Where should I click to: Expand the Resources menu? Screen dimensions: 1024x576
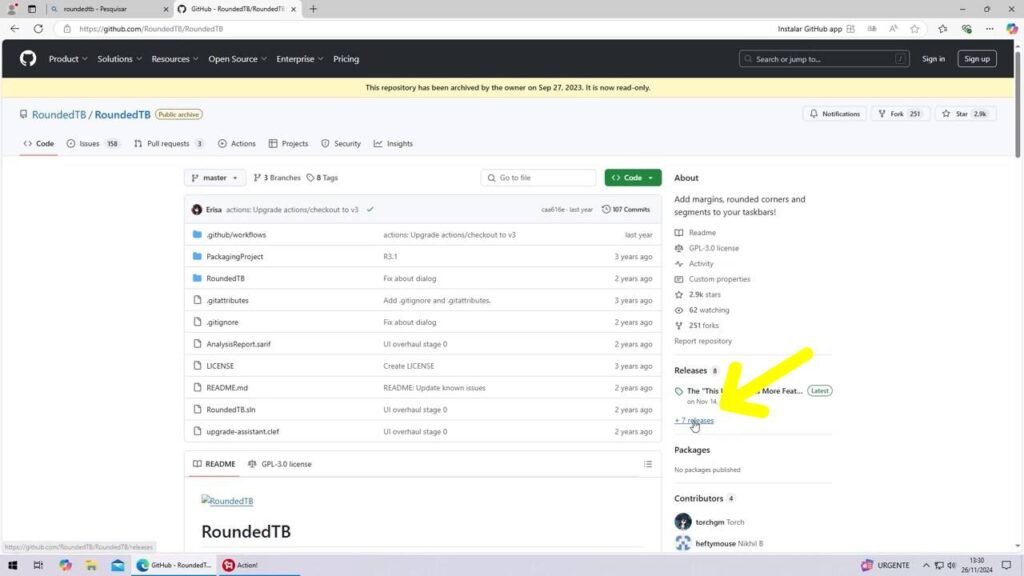175,59
